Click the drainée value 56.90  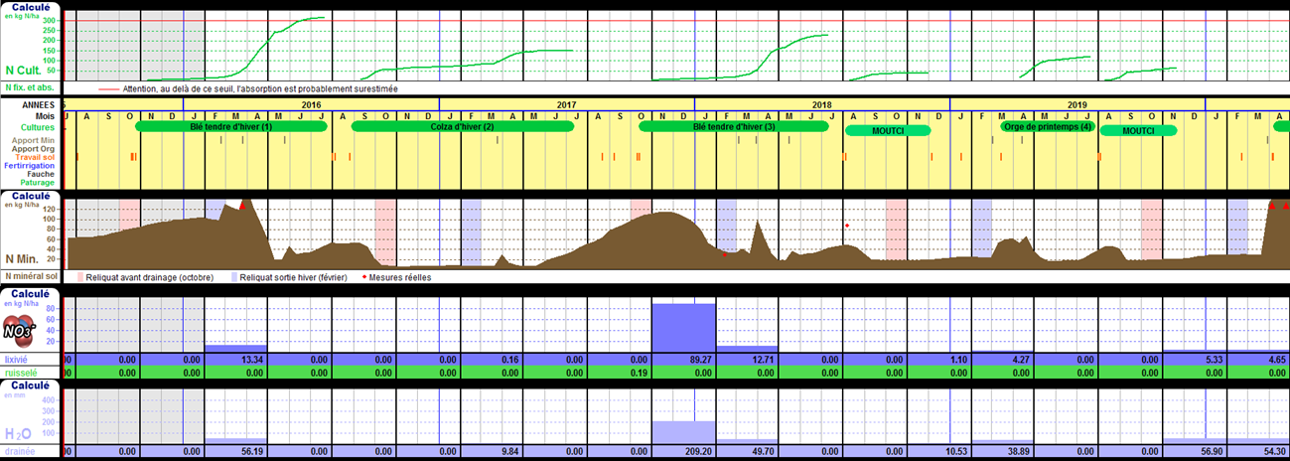1214,452
